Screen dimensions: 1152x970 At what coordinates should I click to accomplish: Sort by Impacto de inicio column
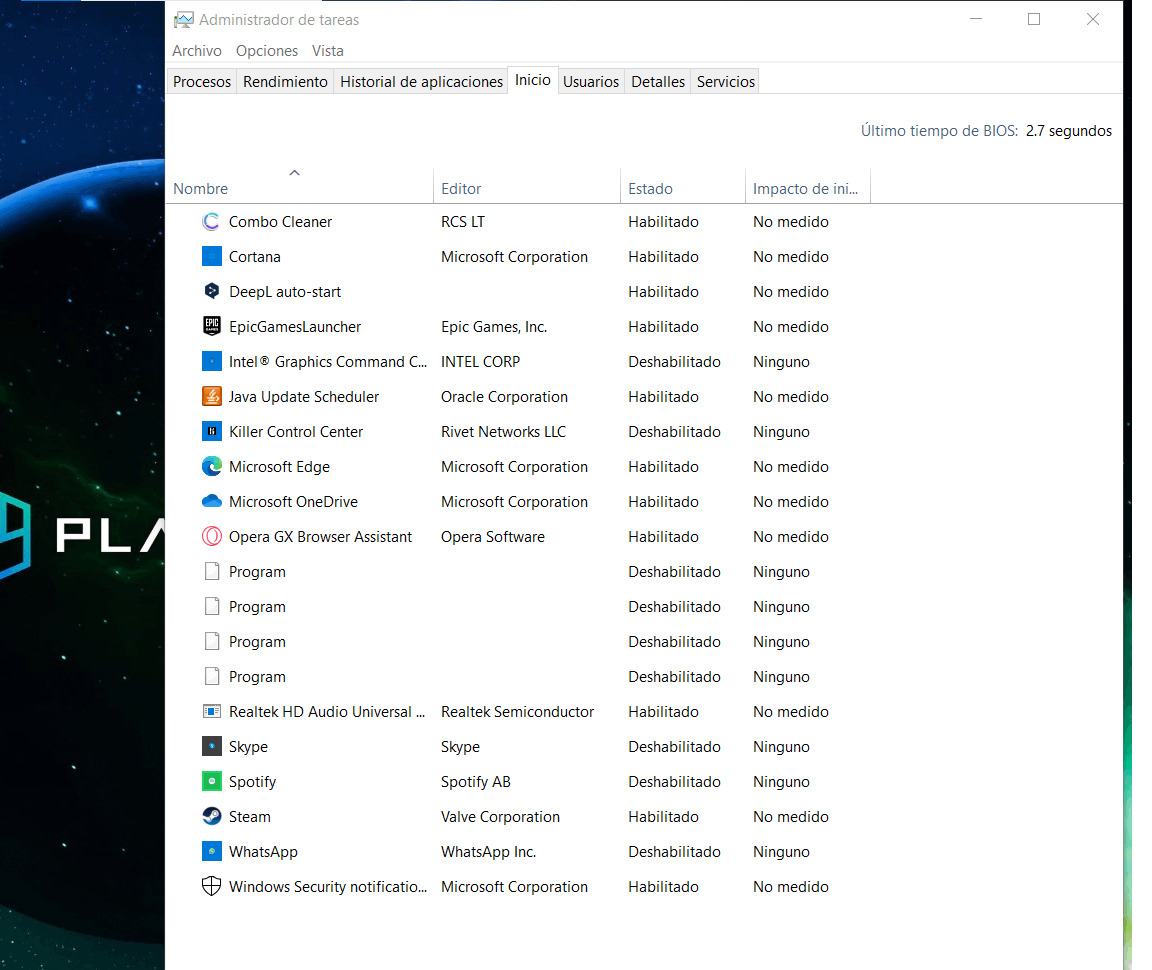pyautogui.click(x=807, y=189)
